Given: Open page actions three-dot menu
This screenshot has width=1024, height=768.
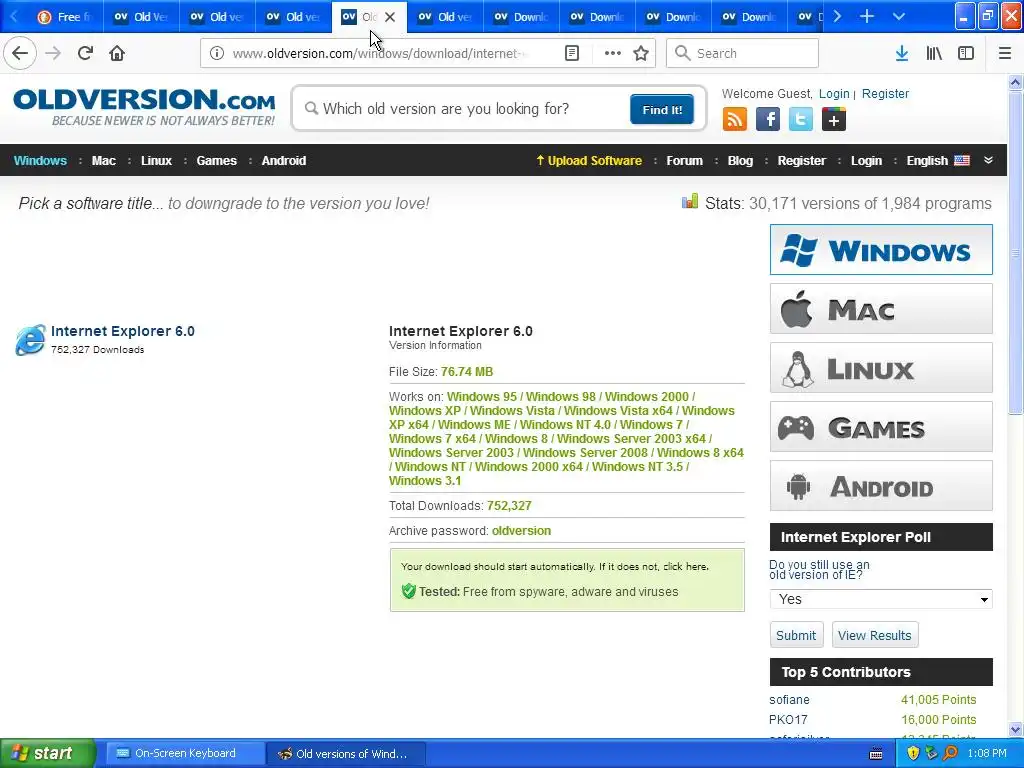Looking at the screenshot, I should pos(612,53).
